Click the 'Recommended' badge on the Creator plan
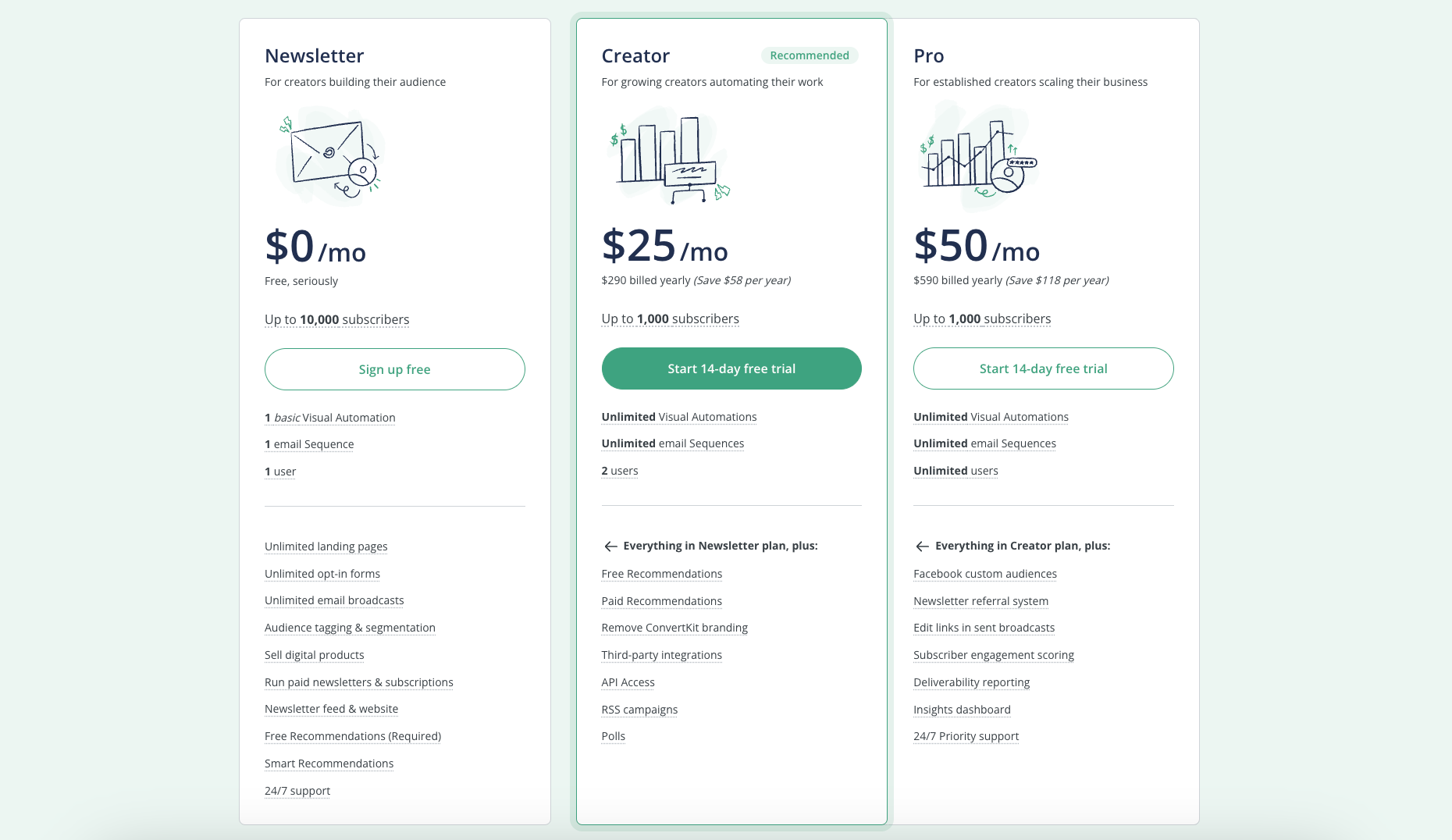1452x840 pixels. (809, 55)
